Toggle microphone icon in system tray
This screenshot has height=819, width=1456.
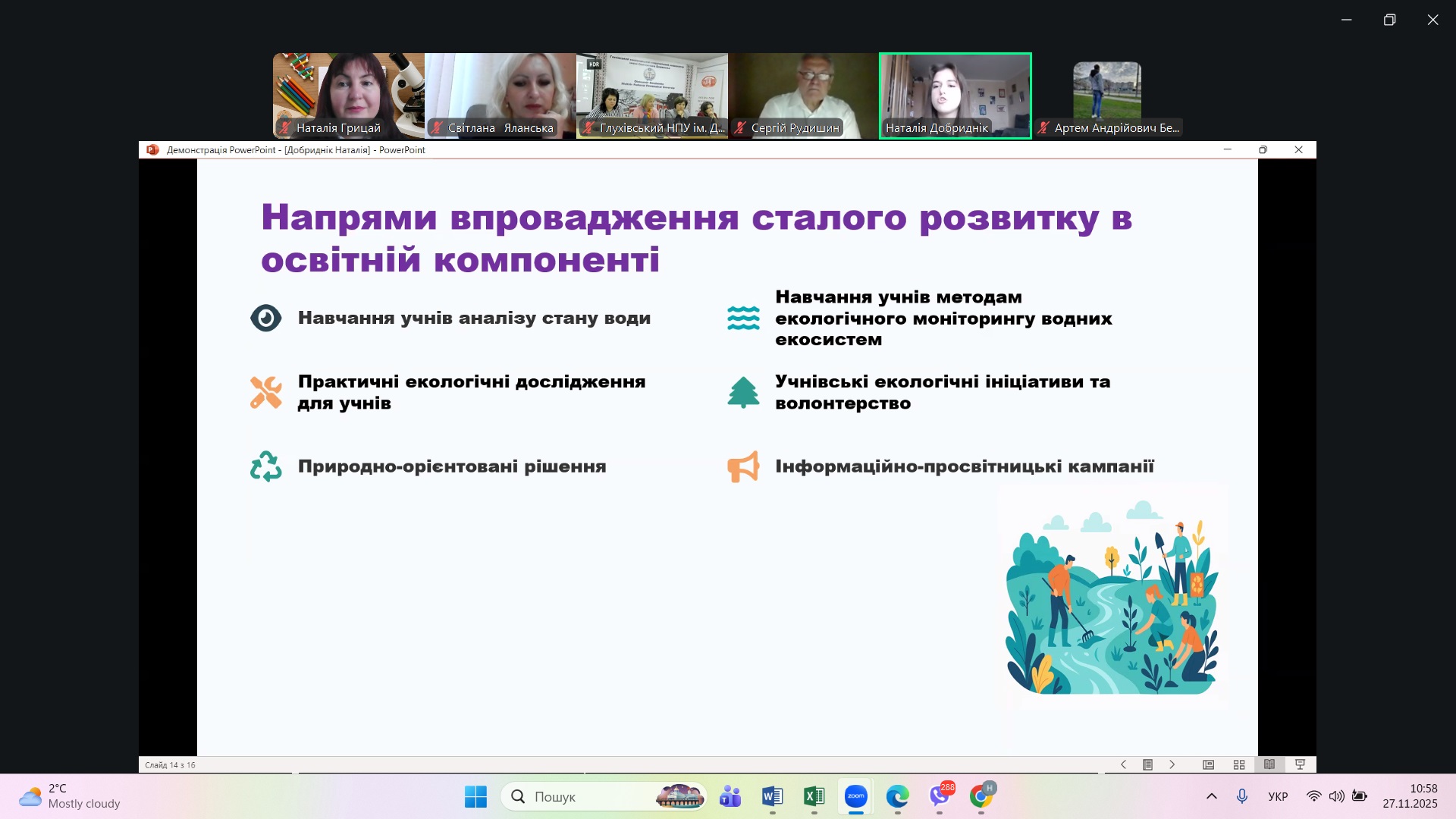pos(1241,796)
